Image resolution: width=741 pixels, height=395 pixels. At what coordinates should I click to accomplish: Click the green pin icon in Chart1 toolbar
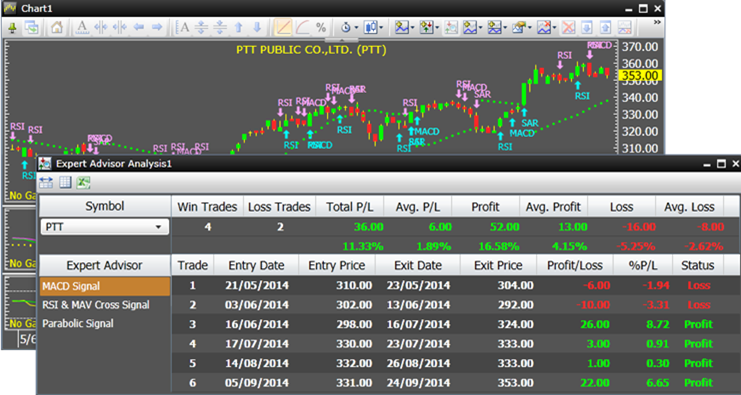click(x=13, y=28)
